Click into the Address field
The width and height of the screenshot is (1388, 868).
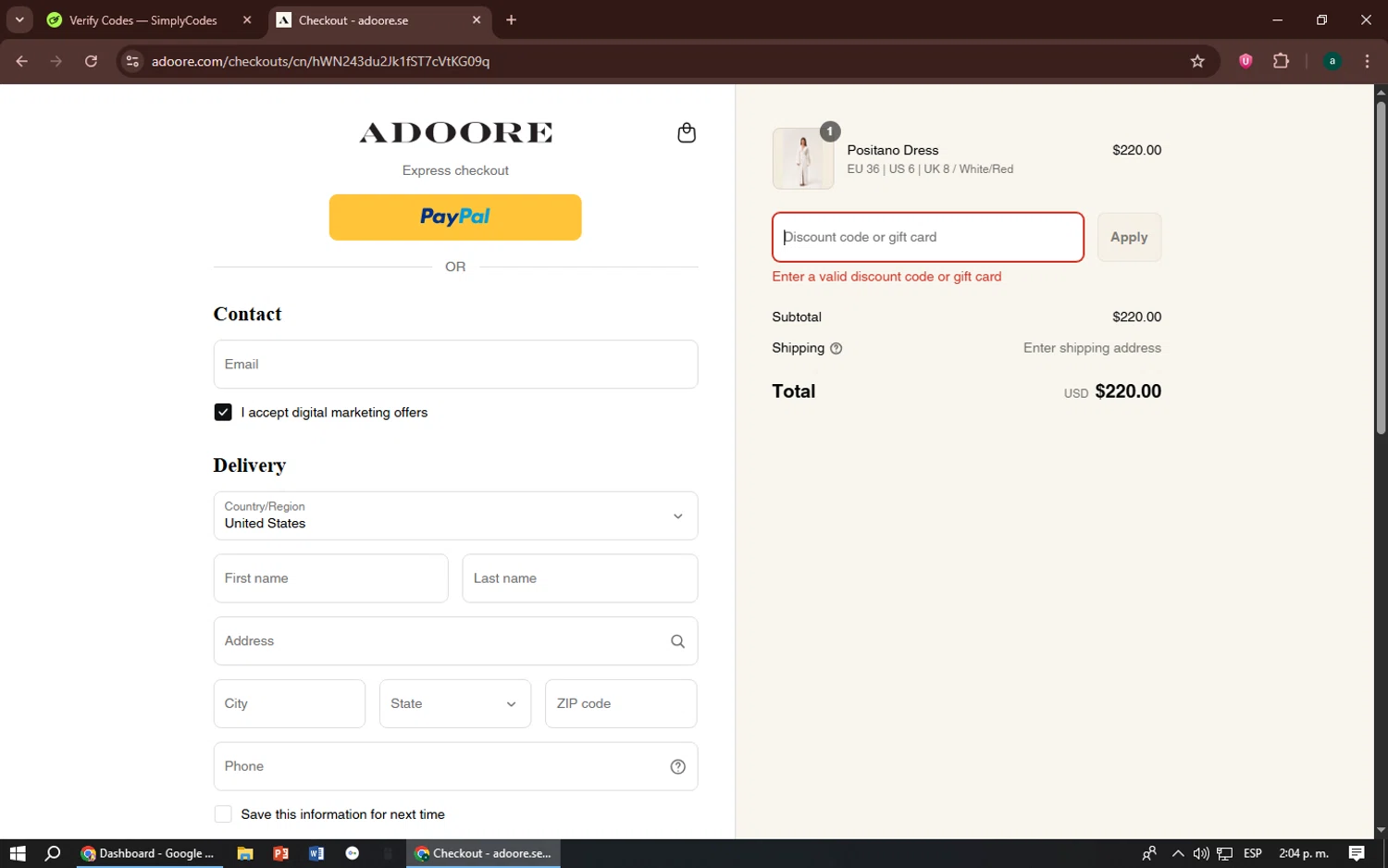pos(455,641)
